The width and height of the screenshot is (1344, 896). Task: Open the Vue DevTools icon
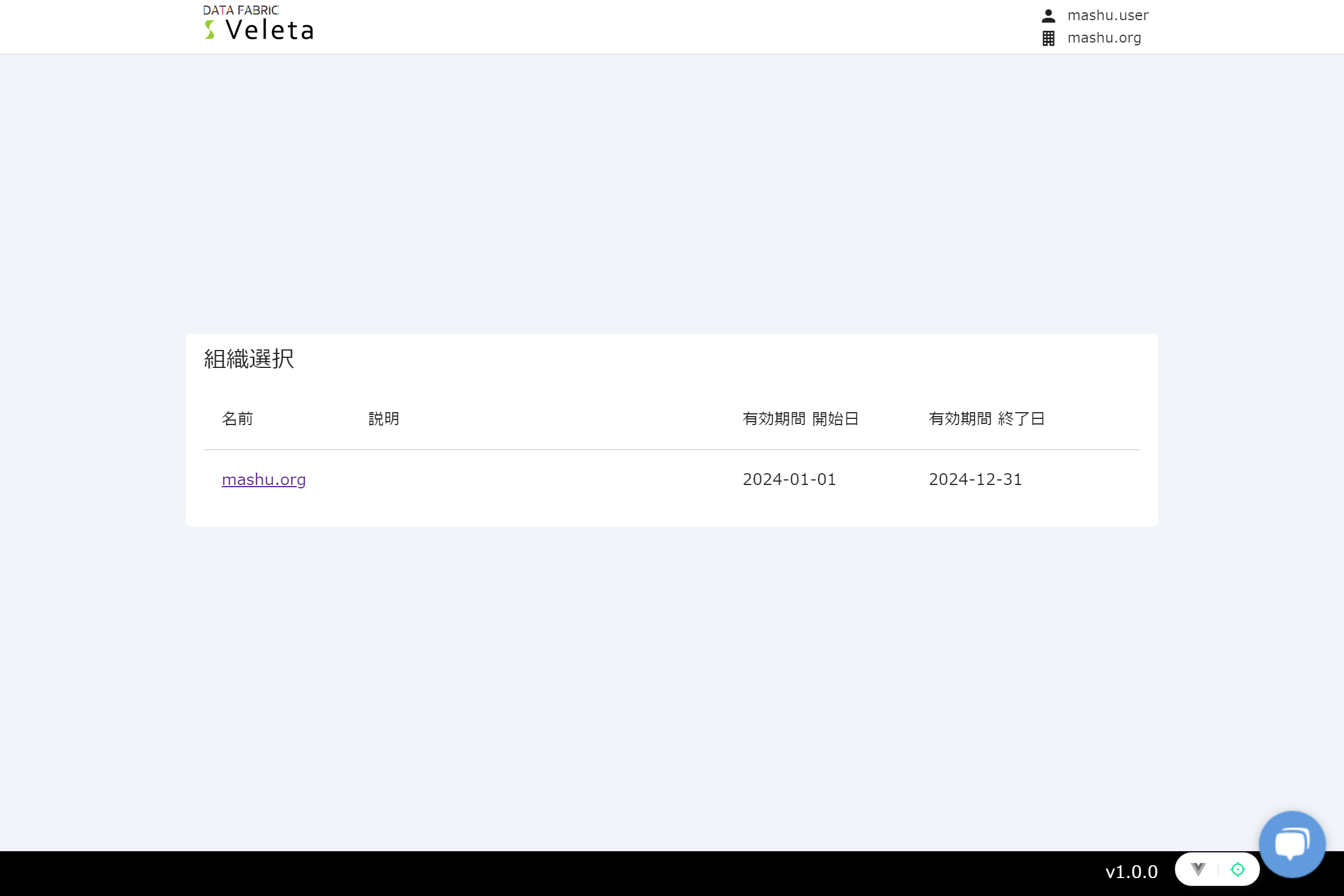click(1198, 869)
